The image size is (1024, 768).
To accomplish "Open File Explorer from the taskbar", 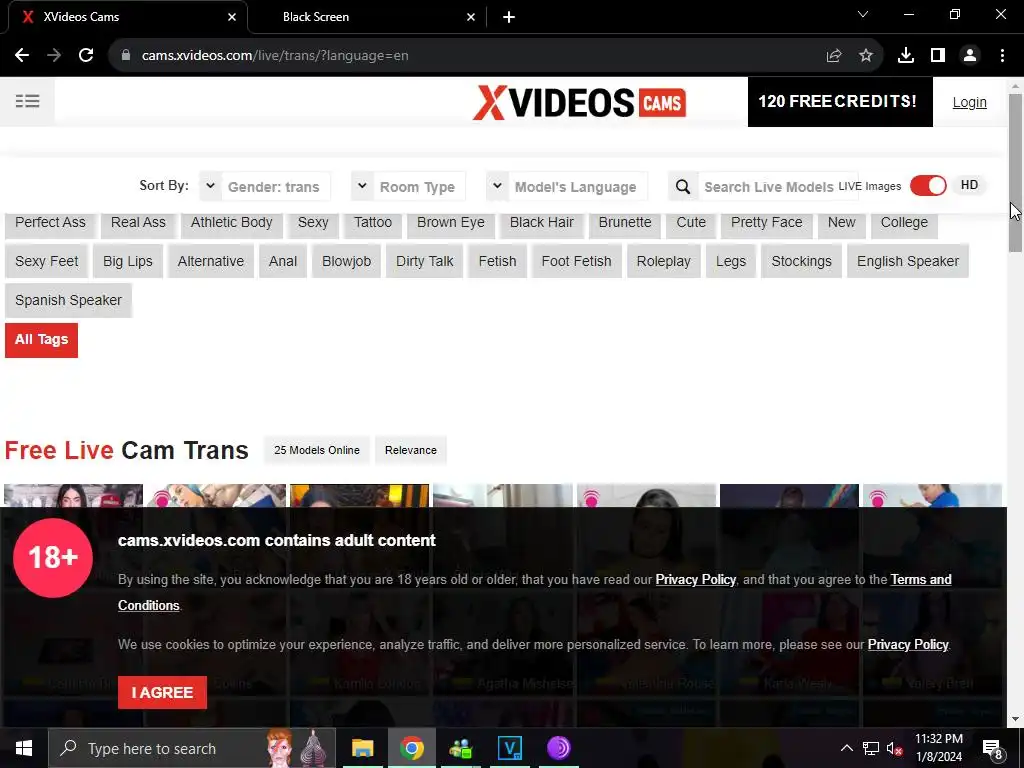I will click(362, 748).
